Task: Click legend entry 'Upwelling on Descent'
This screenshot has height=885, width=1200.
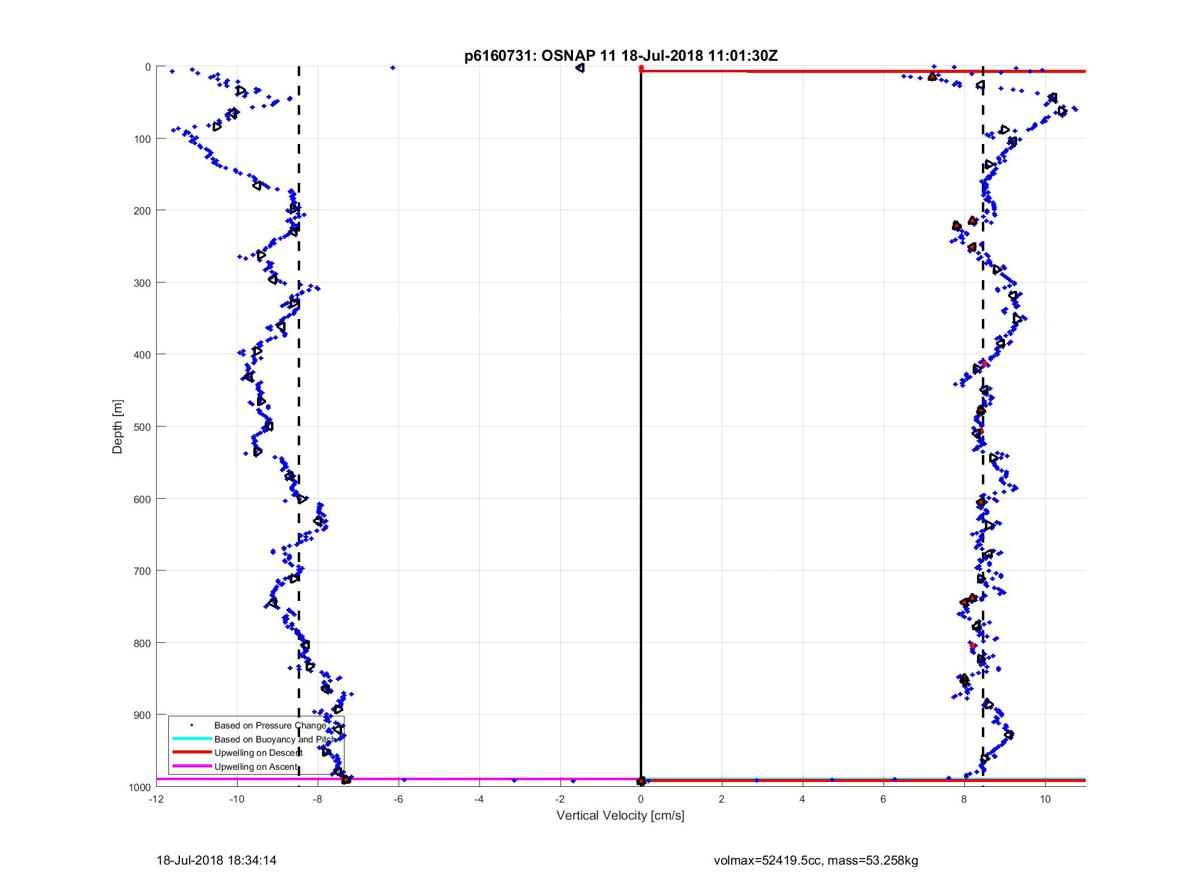Action: pyautogui.click(x=258, y=752)
